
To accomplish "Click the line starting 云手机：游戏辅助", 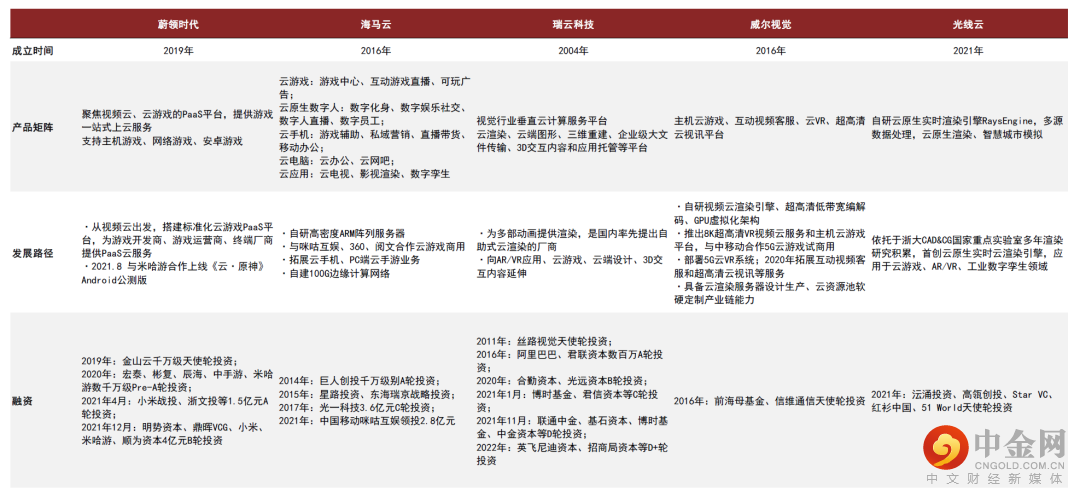I will tap(372, 140).
